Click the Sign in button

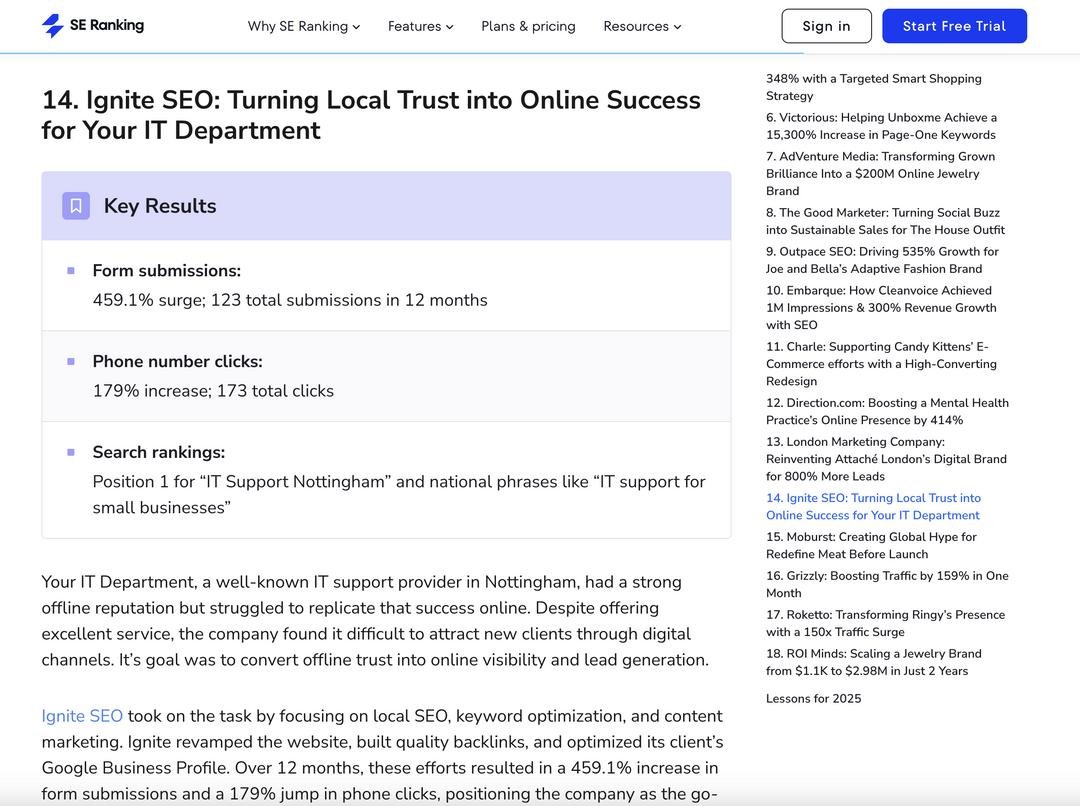point(827,26)
